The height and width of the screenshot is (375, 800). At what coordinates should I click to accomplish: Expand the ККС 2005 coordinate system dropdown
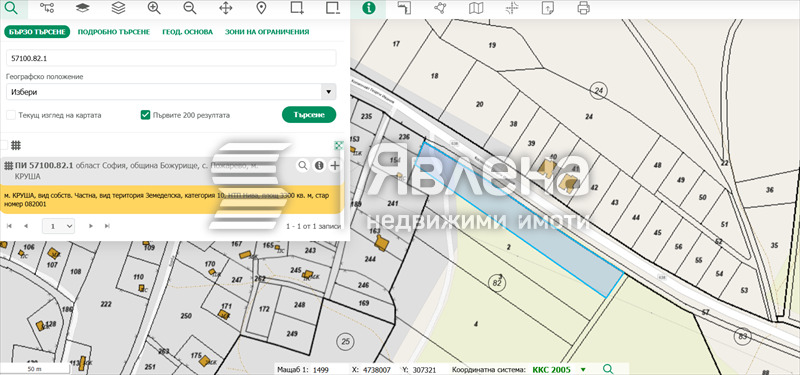pyautogui.click(x=584, y=369)
